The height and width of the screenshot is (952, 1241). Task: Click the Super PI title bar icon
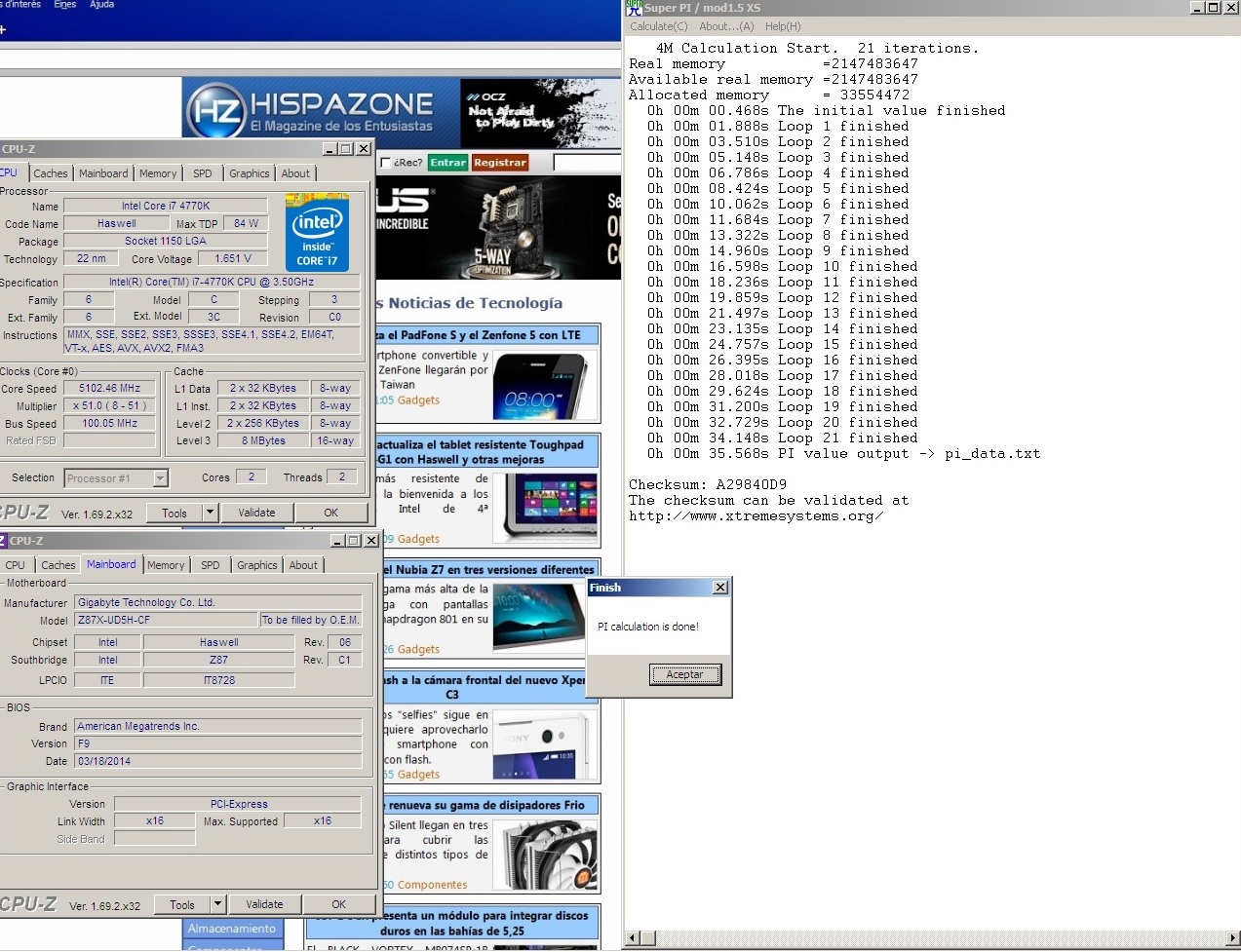pos(634,8)
